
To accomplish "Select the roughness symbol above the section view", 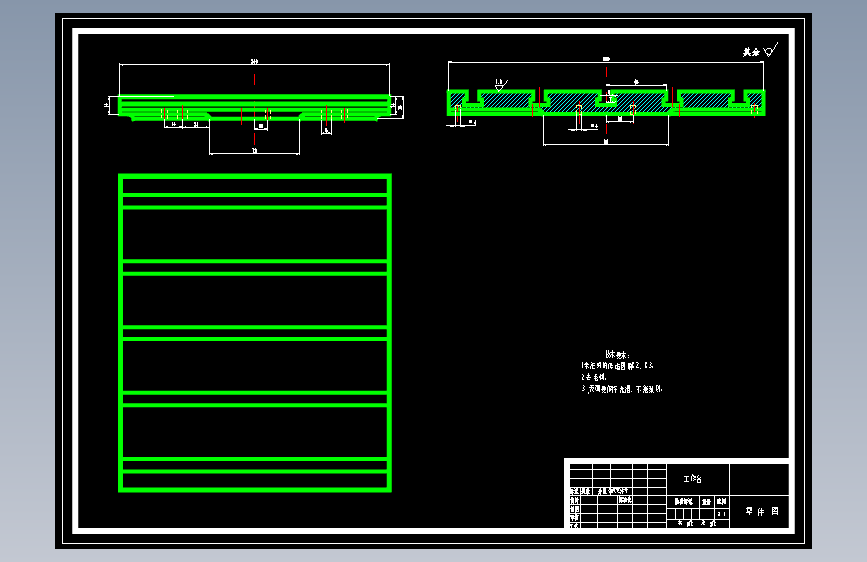I will coord(501,85).
